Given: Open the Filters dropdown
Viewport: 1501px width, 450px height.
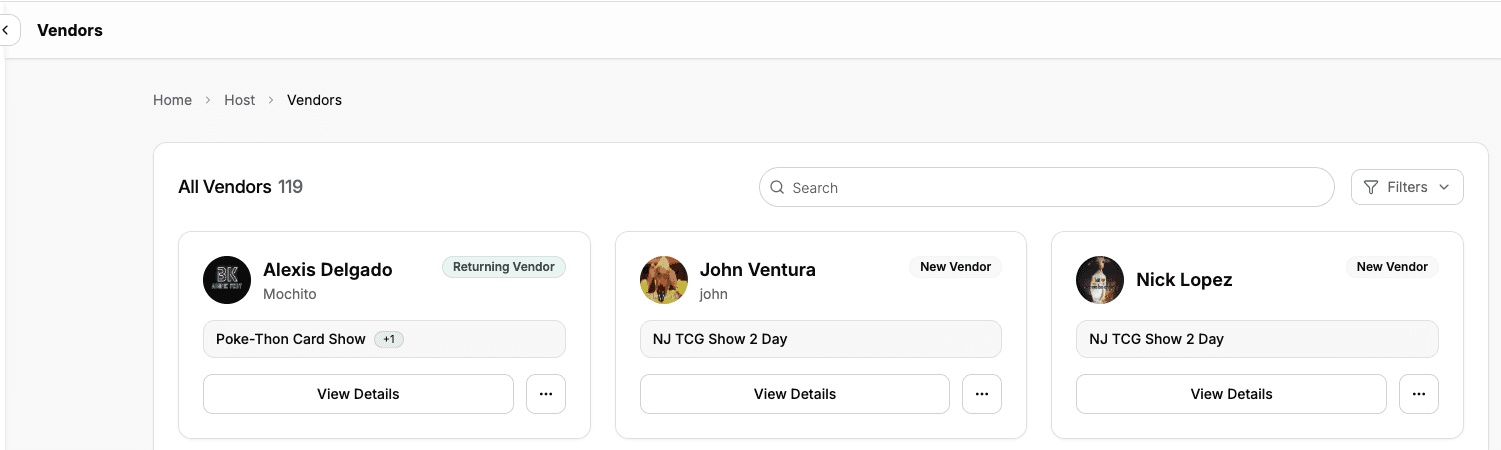Looking at the screenshot, I should click(x=1407, y=187).
